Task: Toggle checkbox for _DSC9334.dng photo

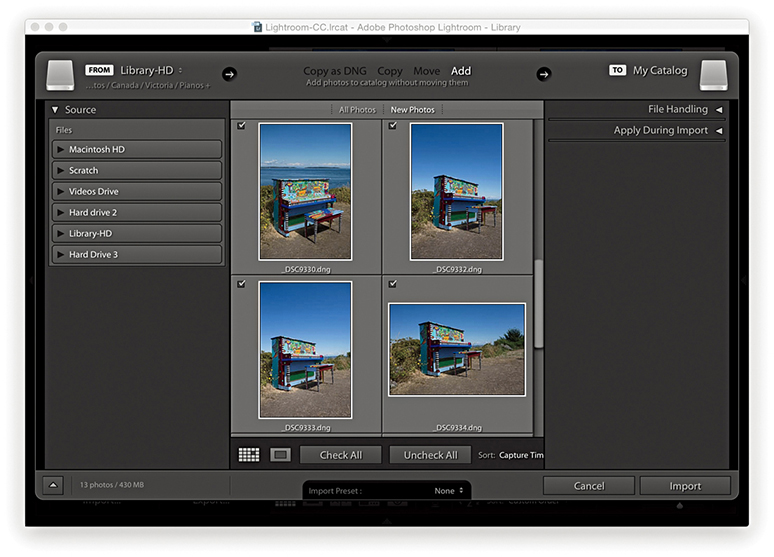Action: click(x=392, y=284)
